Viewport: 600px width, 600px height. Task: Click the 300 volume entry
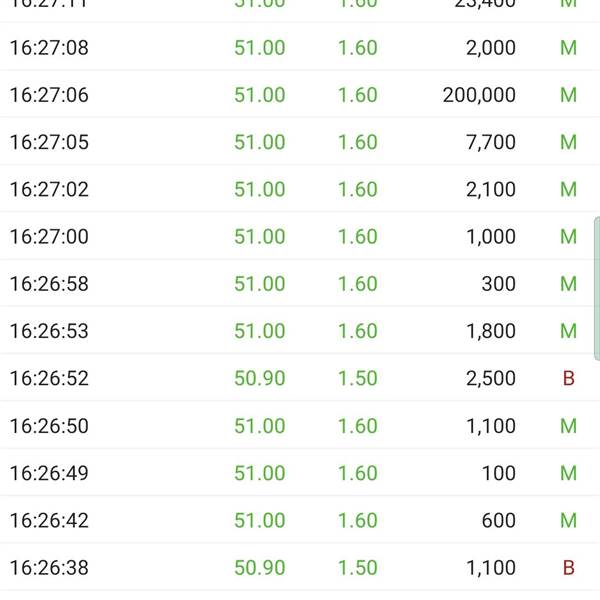[499, 284]
